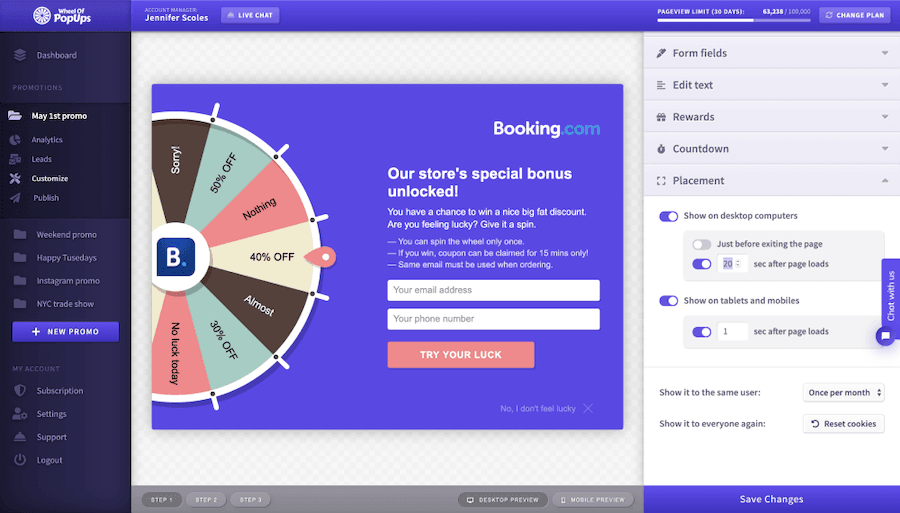Click the New Promo button
Screen dimensions: 900x513
(65, 331)
